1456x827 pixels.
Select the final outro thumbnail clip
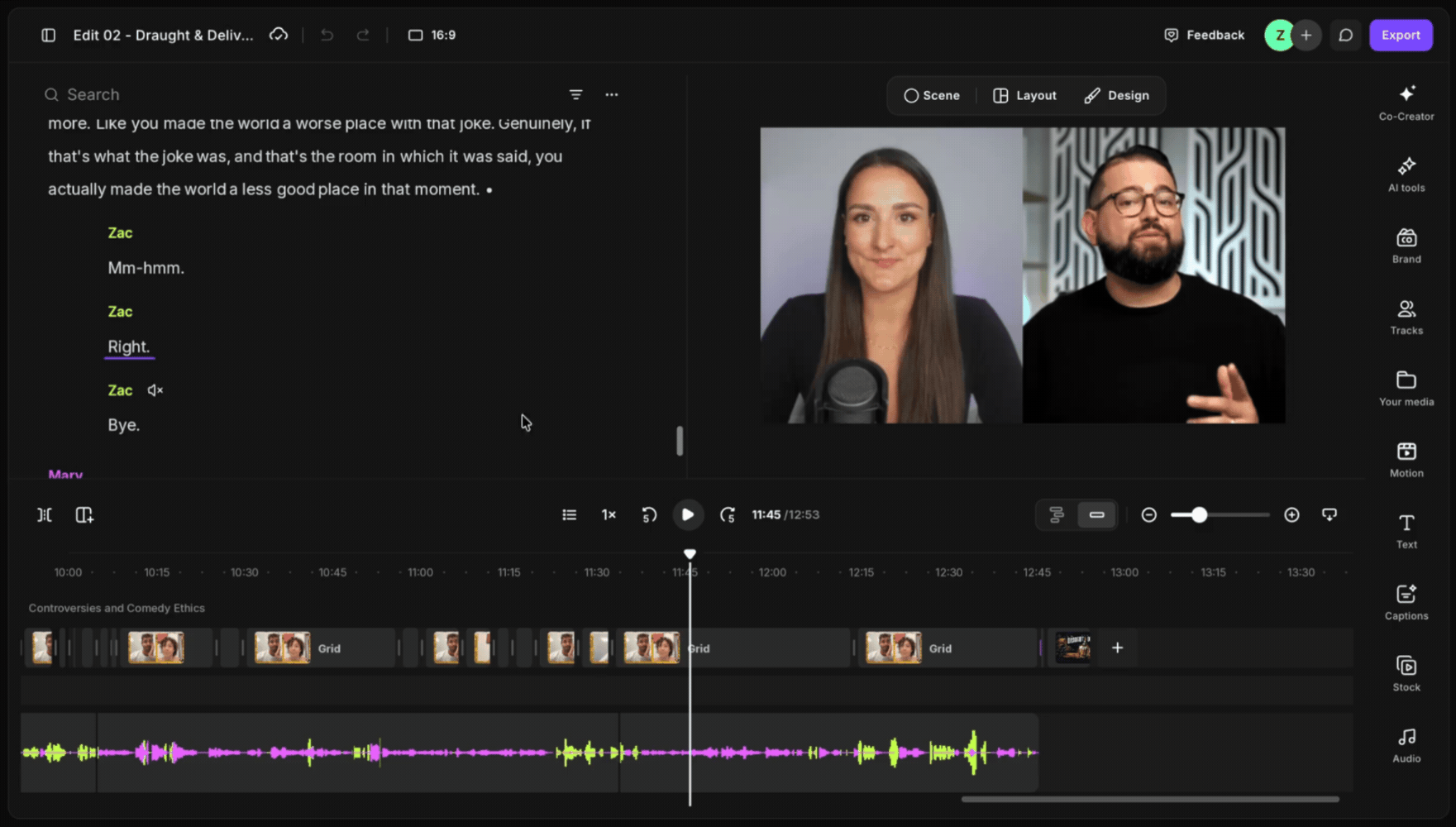(1072, 648)
